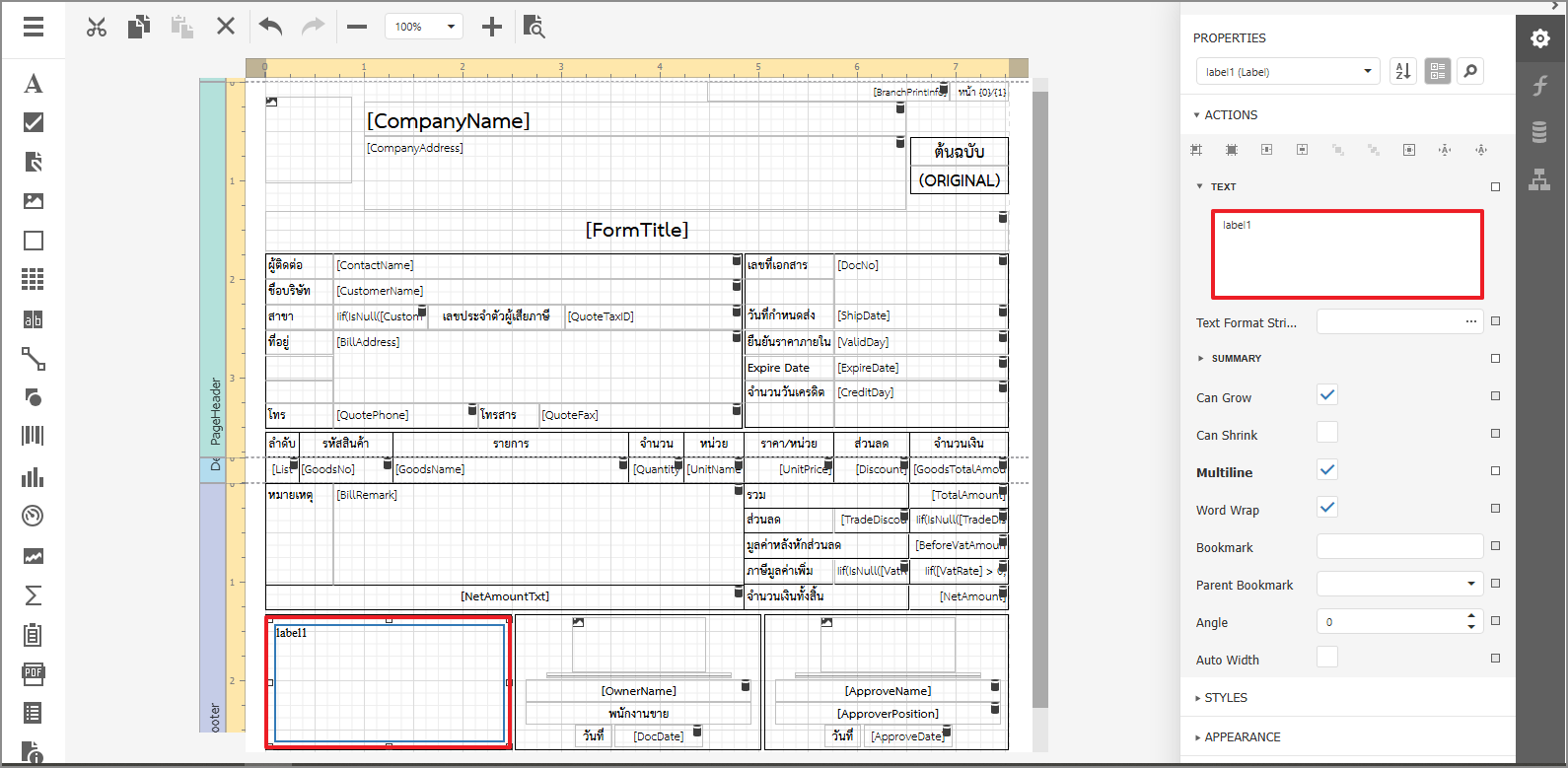This screenshot has height=768, width=1568.
Task: Enable the Can Shrink checkbox
Action: click(1327, 433)
